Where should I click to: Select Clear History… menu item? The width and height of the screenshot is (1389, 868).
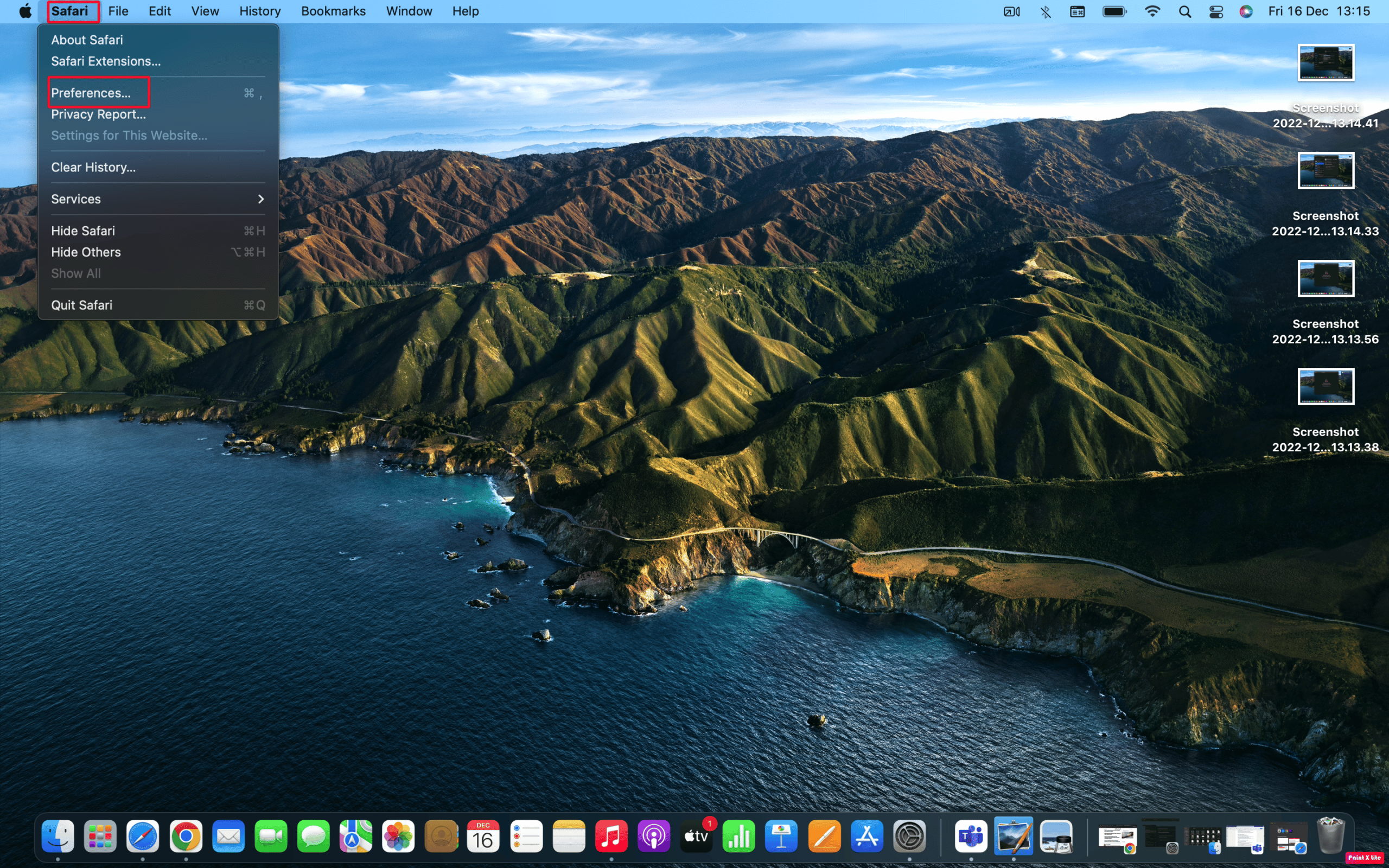tap(93, 168)
